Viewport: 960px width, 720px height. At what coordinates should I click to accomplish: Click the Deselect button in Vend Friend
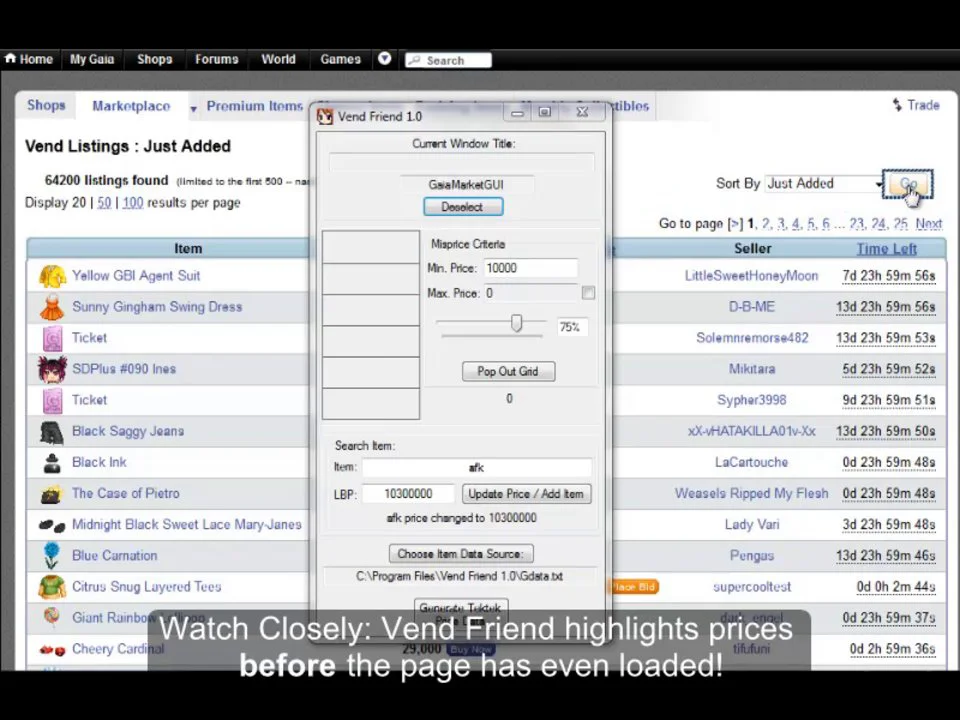pos(463,207)
